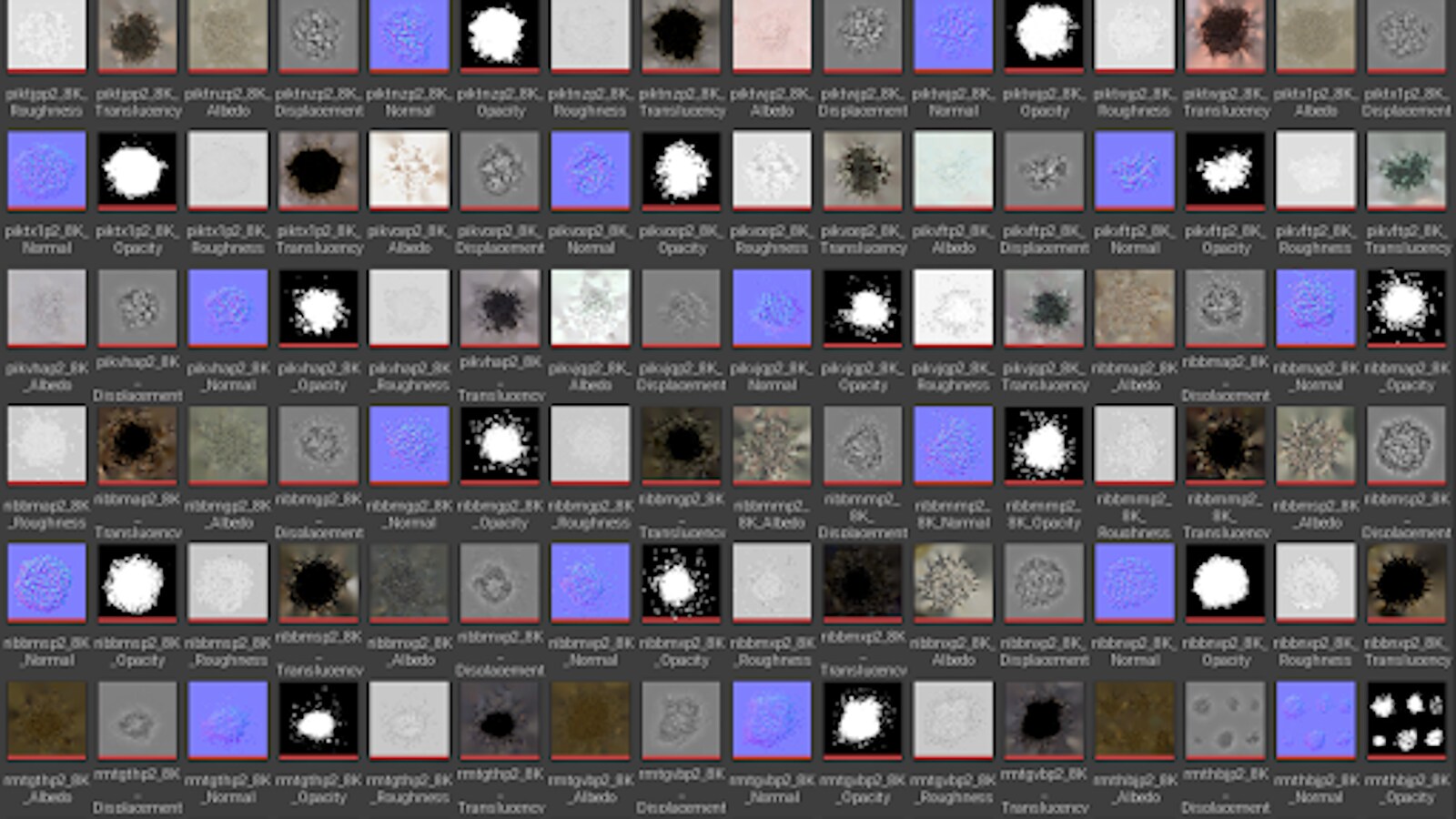Open the piktnzp2_8K_Opacity mask thumbnail
This screenshot has height=819, width=1456.
point(500,35)
